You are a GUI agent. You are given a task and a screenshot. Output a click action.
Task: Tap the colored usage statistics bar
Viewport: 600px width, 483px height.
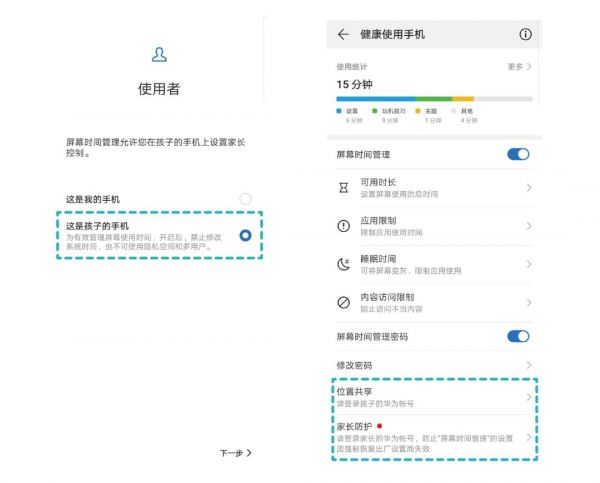[x=433, y=99]
